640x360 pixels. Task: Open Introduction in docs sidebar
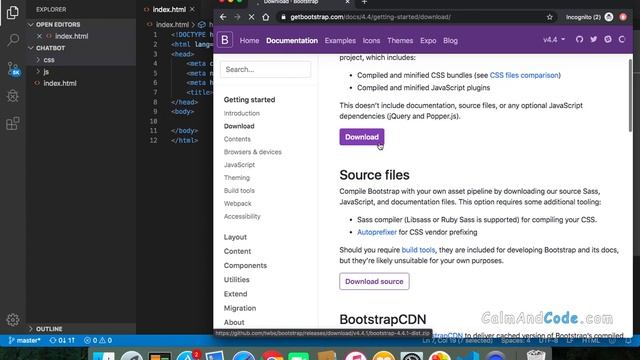pyautogui.click(x=242, y=113)
